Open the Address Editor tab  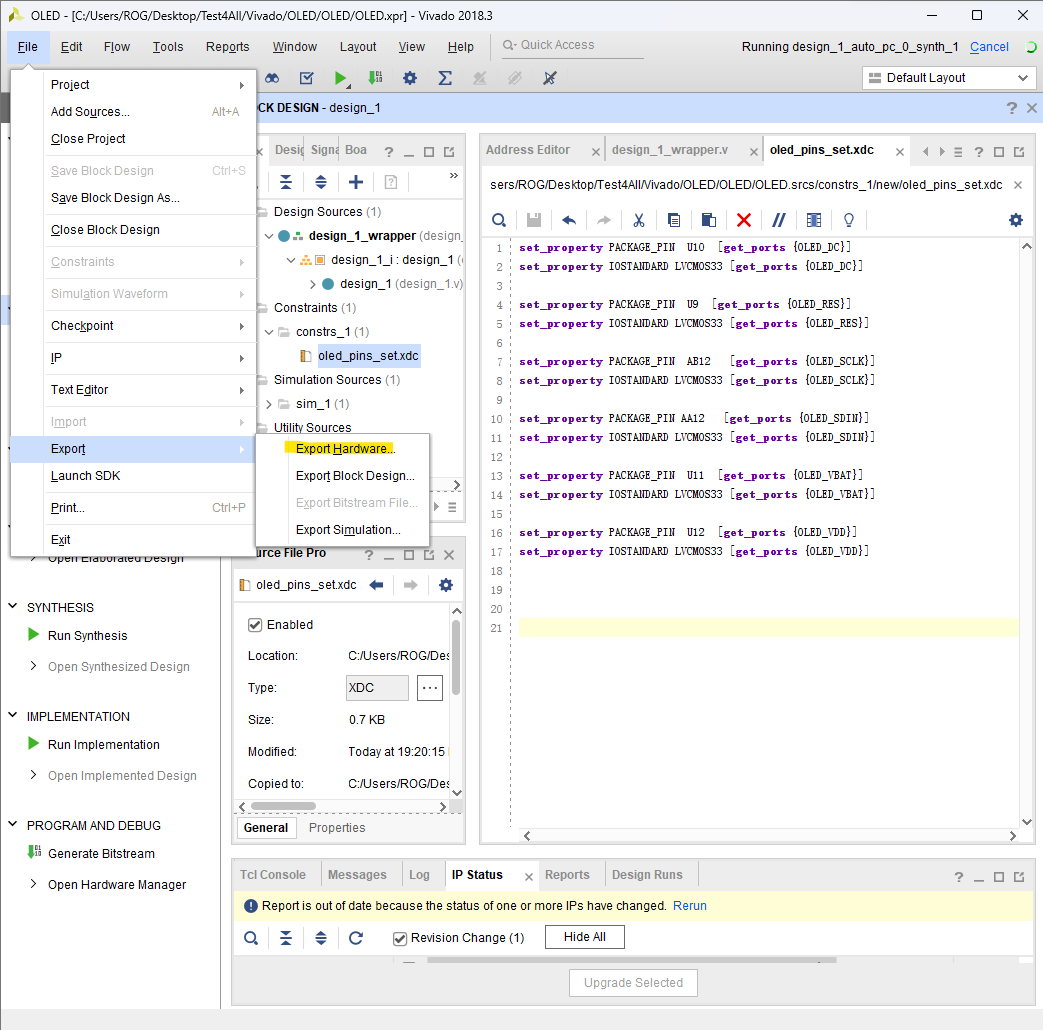coord(527,150)
